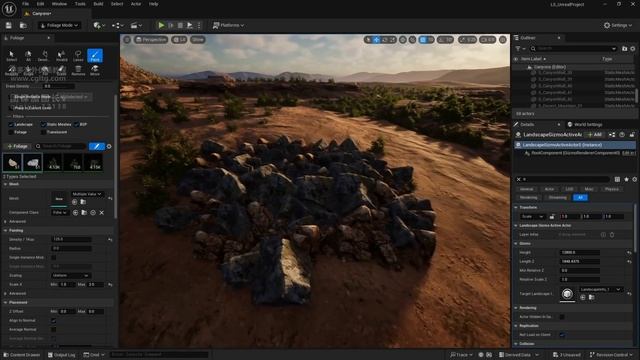Image resolution: width=640 pixels, height=360 pixels.
Task: Enable the Translucent filter checkbox
Action: click(x=43, y=132)
